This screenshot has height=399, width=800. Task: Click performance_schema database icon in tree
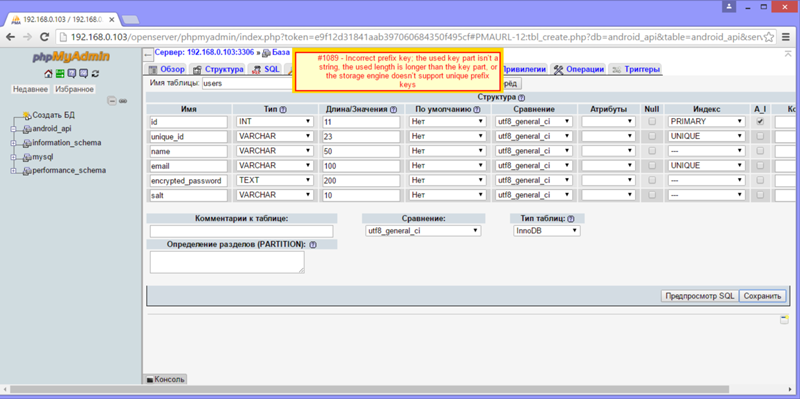click(27, 171)
